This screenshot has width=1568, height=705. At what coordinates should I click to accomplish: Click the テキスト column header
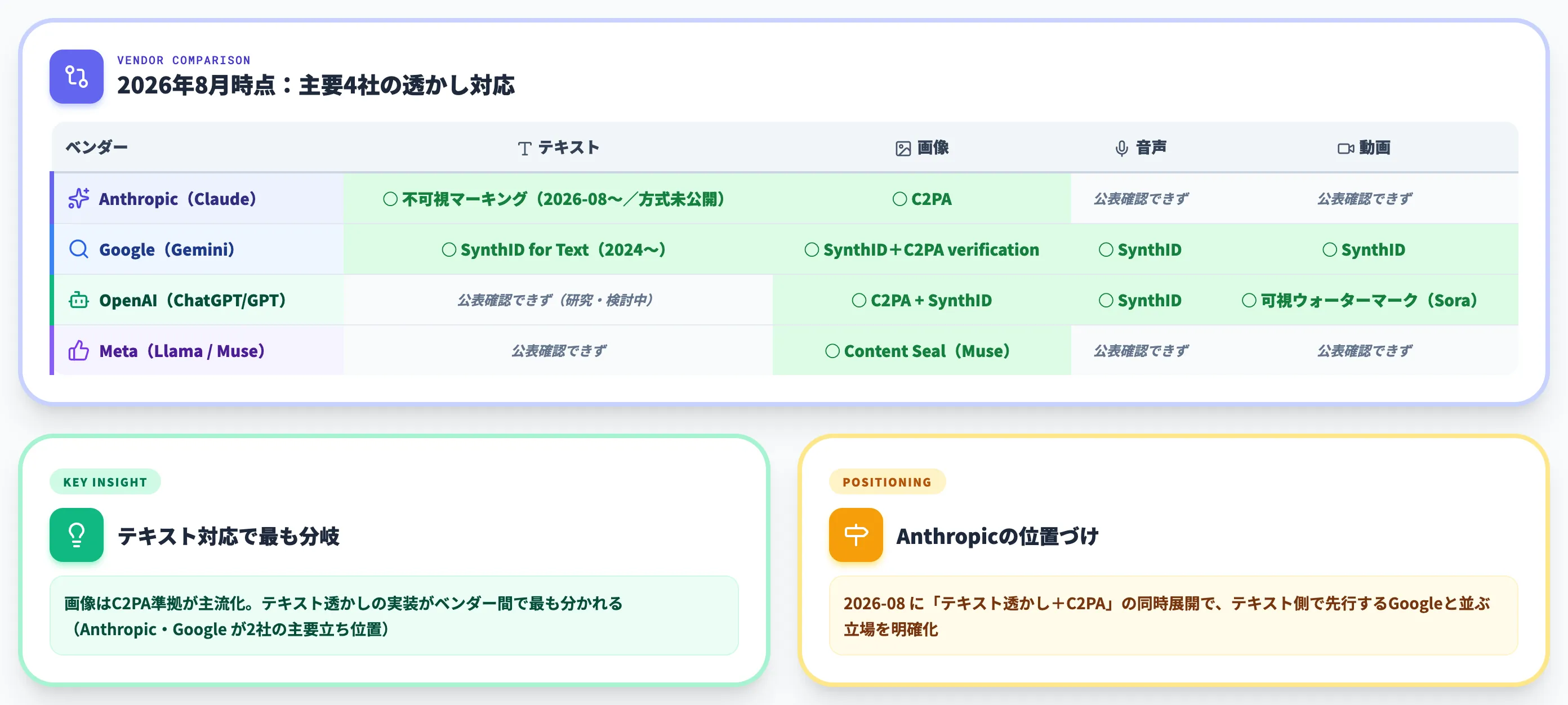(x=558, y=148)
